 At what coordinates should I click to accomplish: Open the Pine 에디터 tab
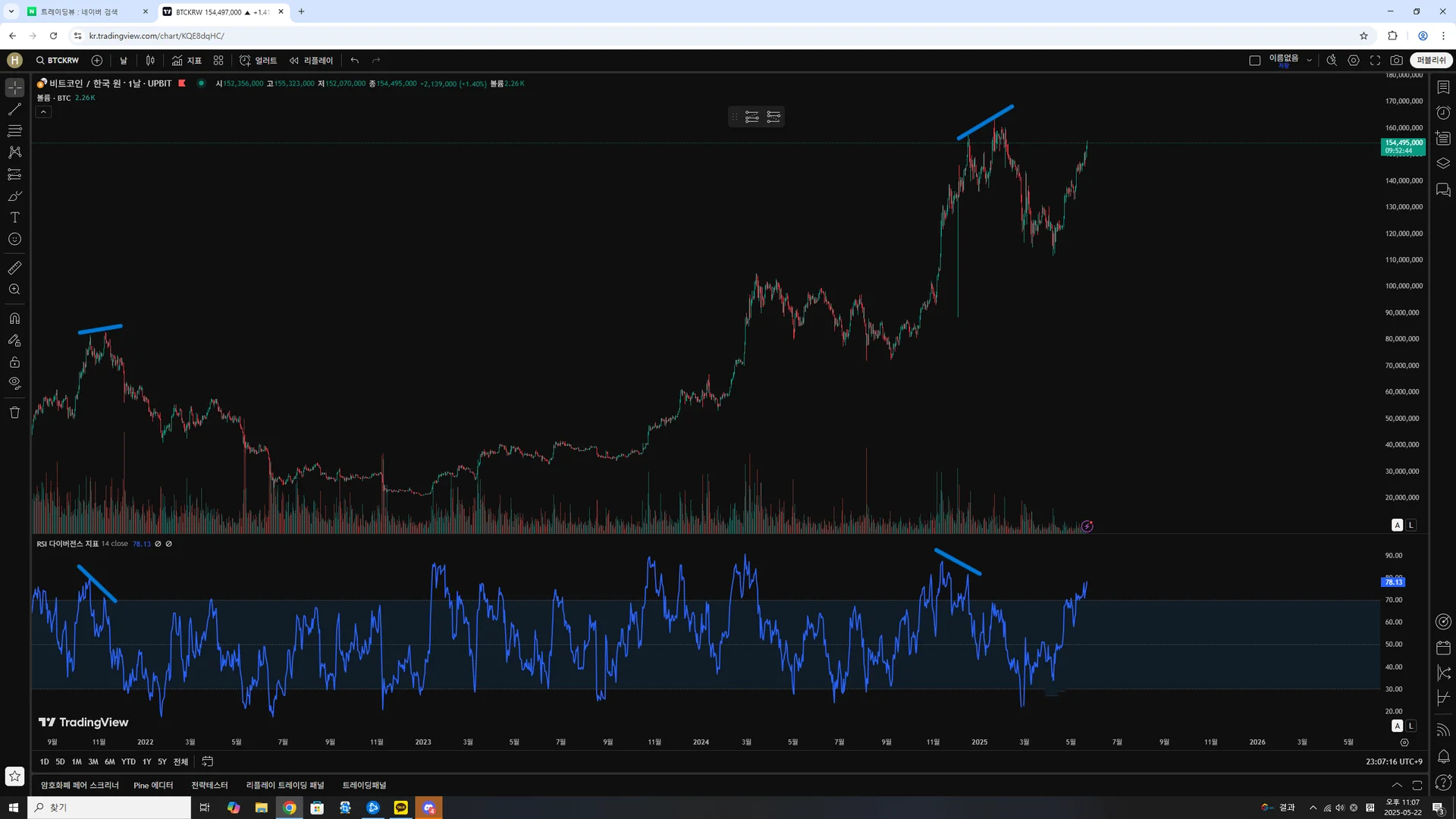(x=153, y=785)
